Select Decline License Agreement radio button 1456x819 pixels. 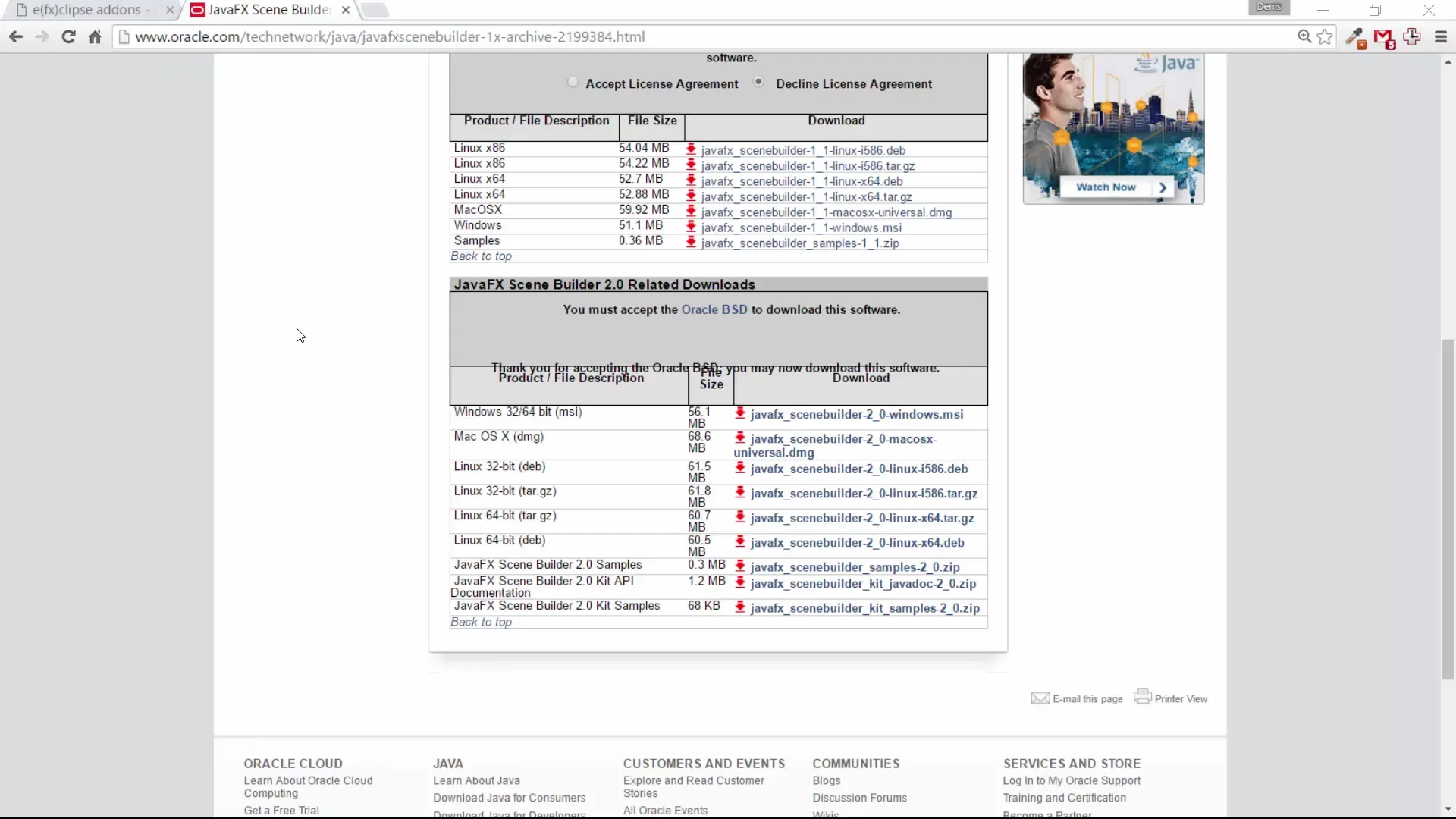[x=758, y=82]
